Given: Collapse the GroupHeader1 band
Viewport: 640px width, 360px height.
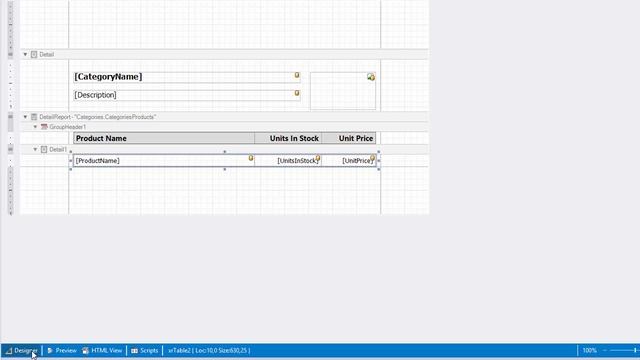Looking at the screenshot, I should [x=36, y=127].
